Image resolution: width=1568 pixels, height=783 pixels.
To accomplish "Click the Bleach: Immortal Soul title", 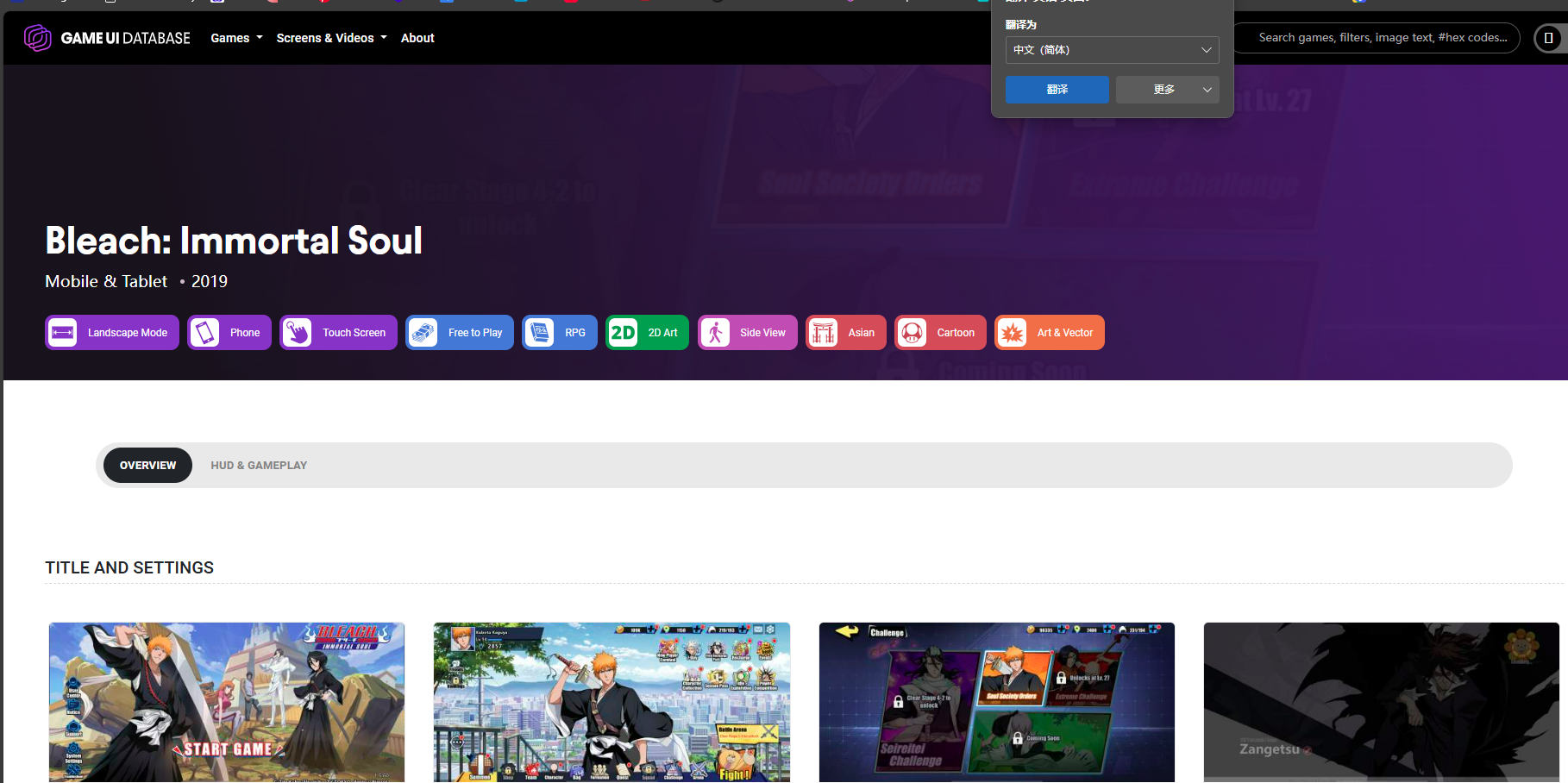I will pyautogui.click(x=234, y=241).
